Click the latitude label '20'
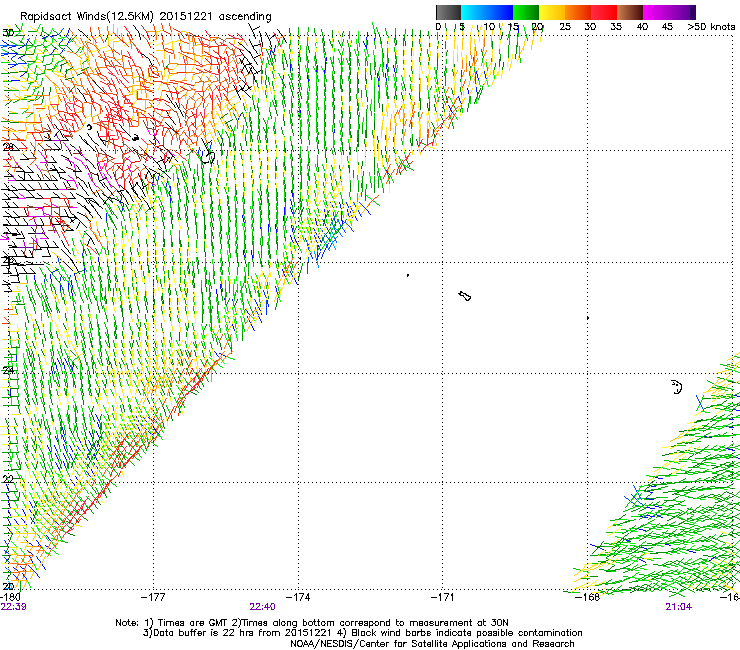Image resolution: width=740 pixels, height=650 pixels. click(8, 586)
